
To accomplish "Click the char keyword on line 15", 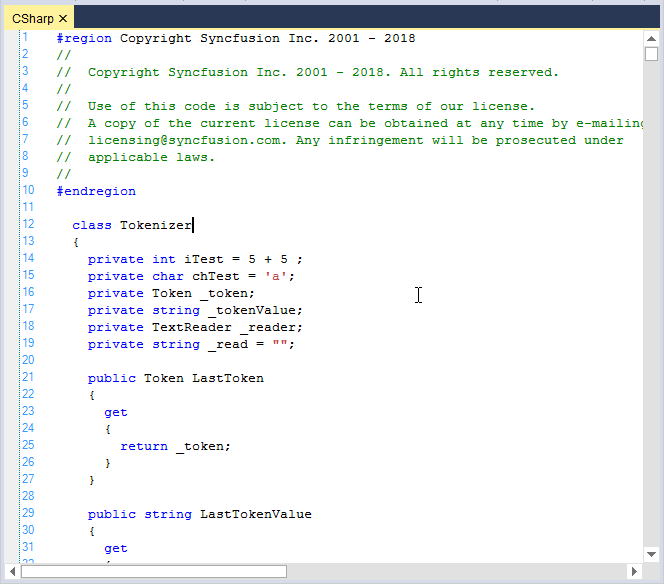I will click(168, 276).
